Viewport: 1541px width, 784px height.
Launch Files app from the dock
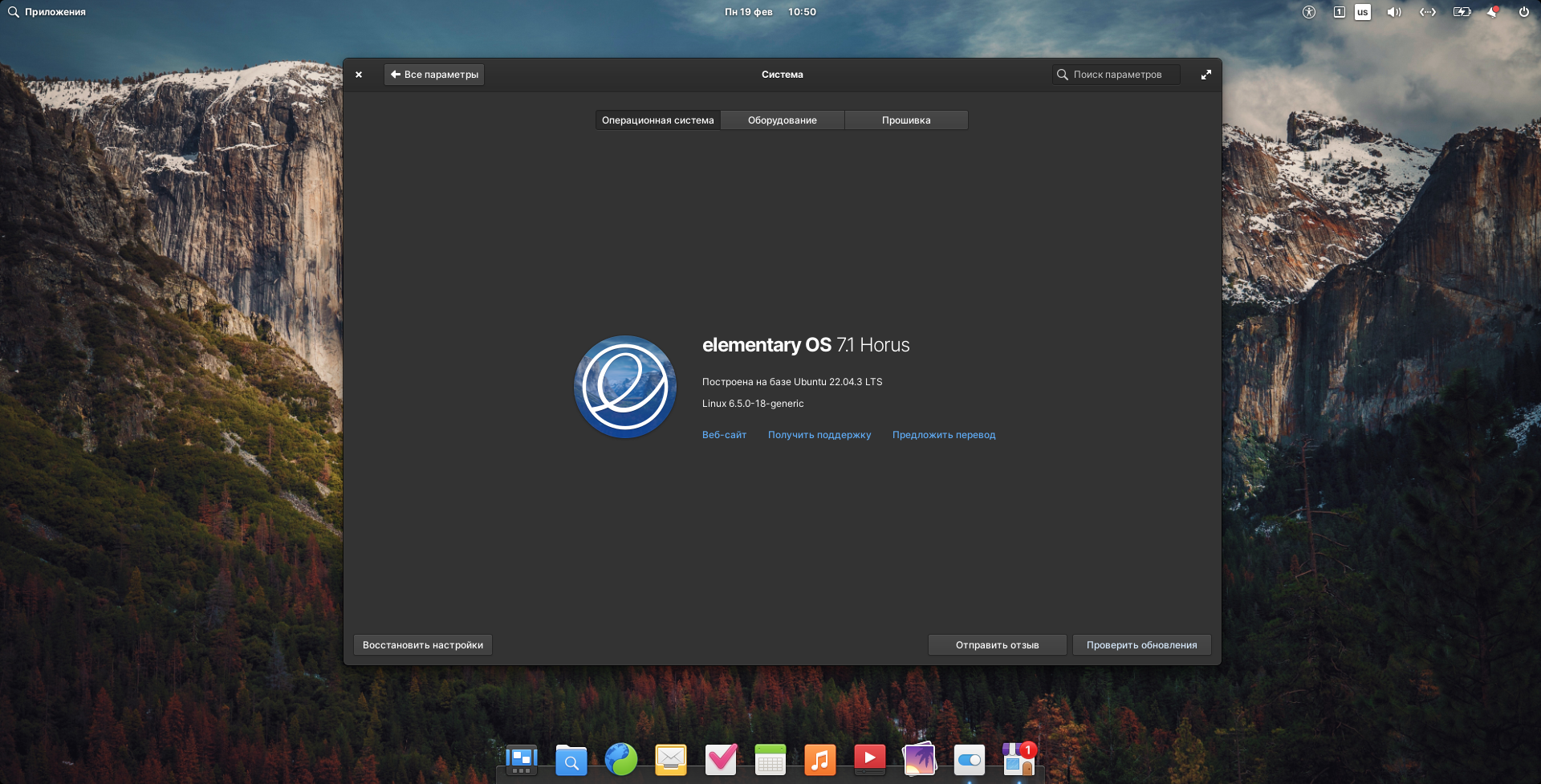click(x=571, y=759)
